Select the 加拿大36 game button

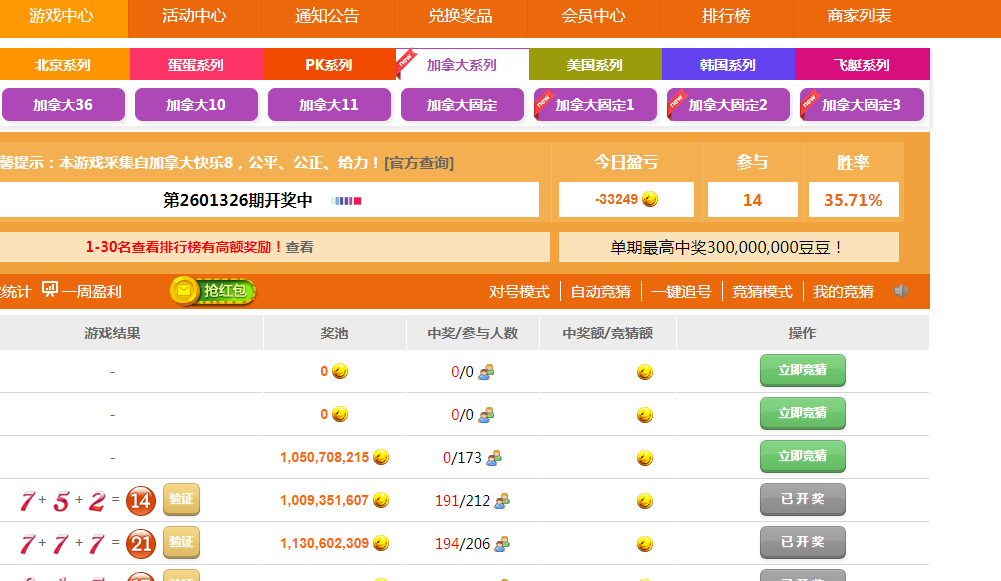pyautogui.click(x=63, y=104)
